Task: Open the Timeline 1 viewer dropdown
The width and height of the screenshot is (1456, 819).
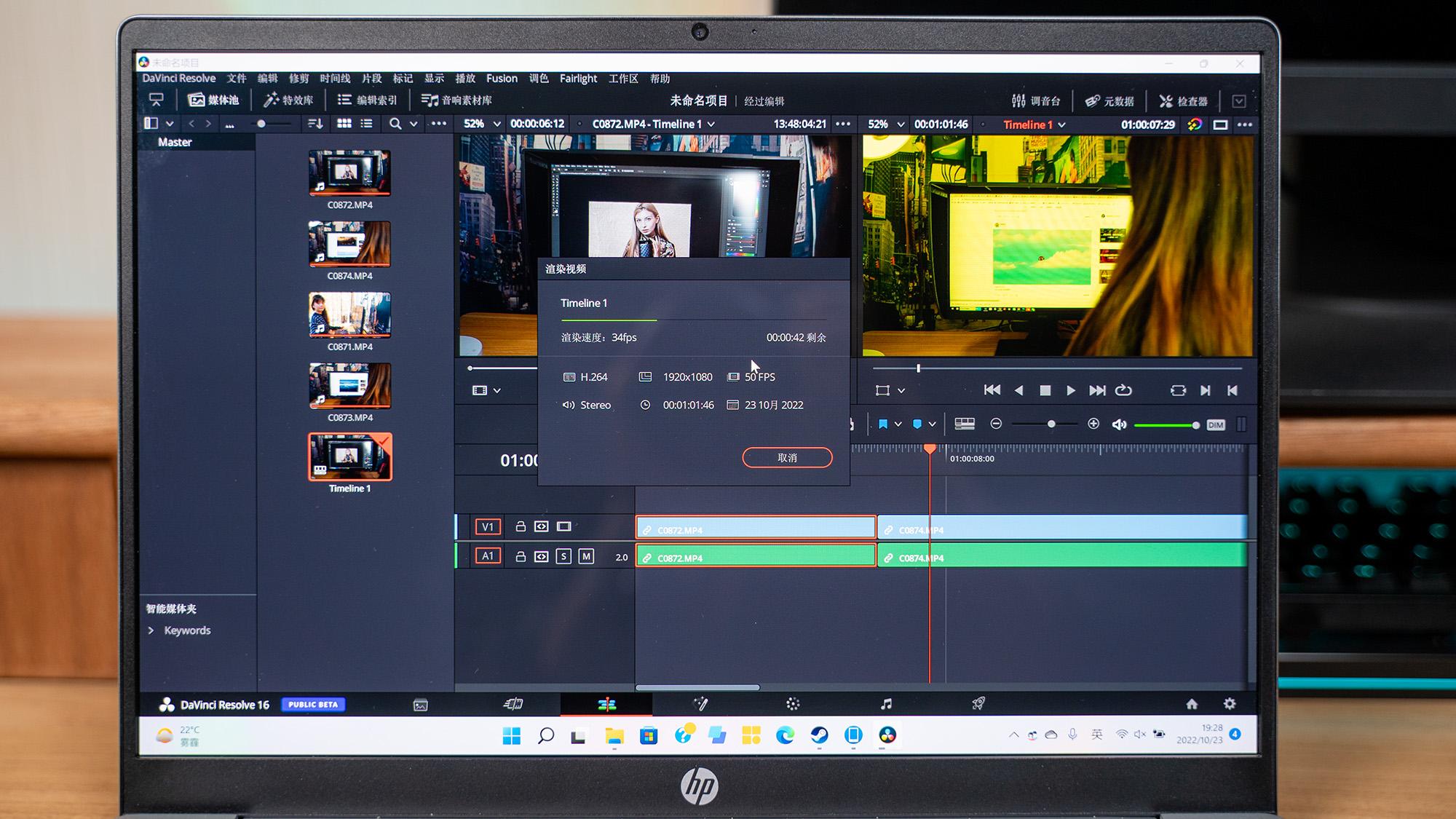Action: coord(1062,125)
